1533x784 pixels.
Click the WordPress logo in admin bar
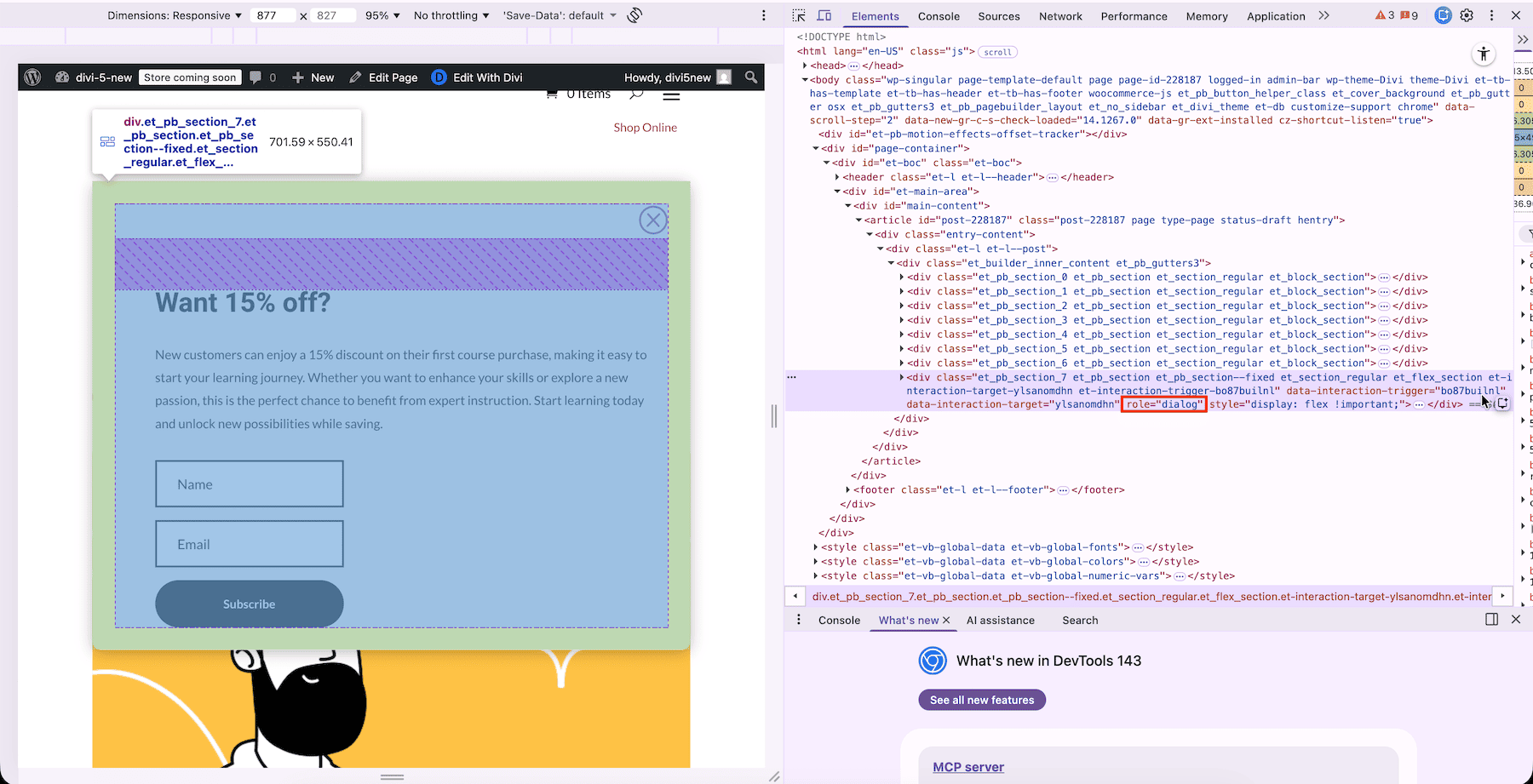pyautogui.click(x=32, y=77)
